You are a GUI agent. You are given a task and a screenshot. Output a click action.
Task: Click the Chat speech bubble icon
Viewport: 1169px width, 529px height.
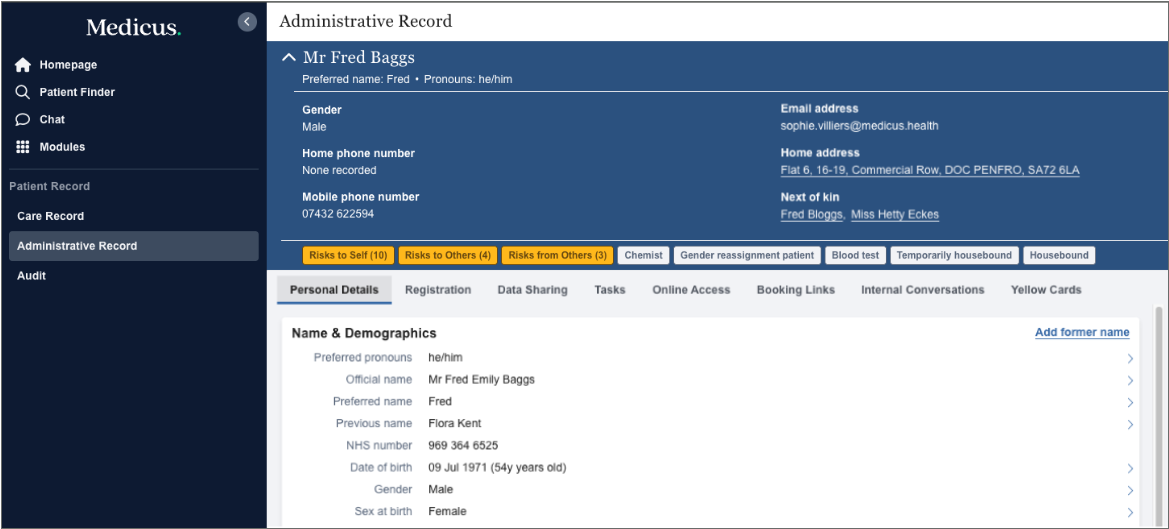coord(23,119)
